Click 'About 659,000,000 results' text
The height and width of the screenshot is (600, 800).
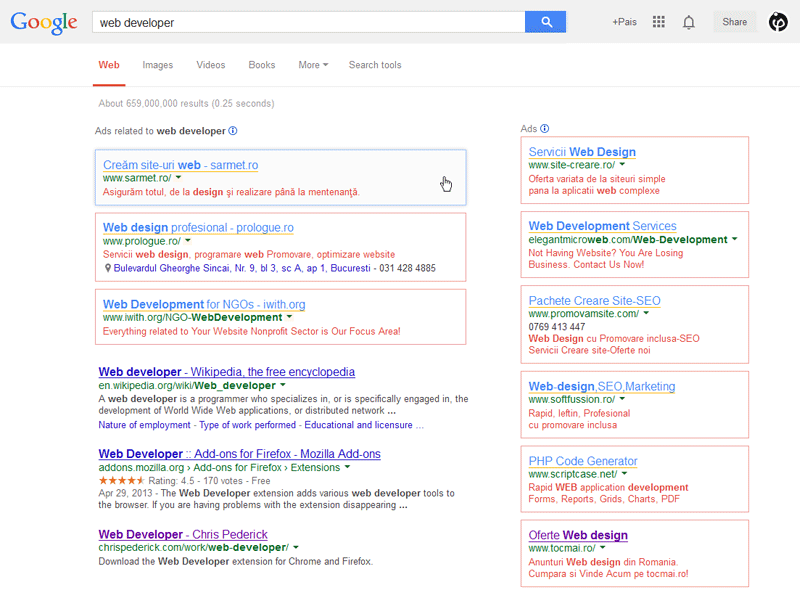tap(186, 104)
